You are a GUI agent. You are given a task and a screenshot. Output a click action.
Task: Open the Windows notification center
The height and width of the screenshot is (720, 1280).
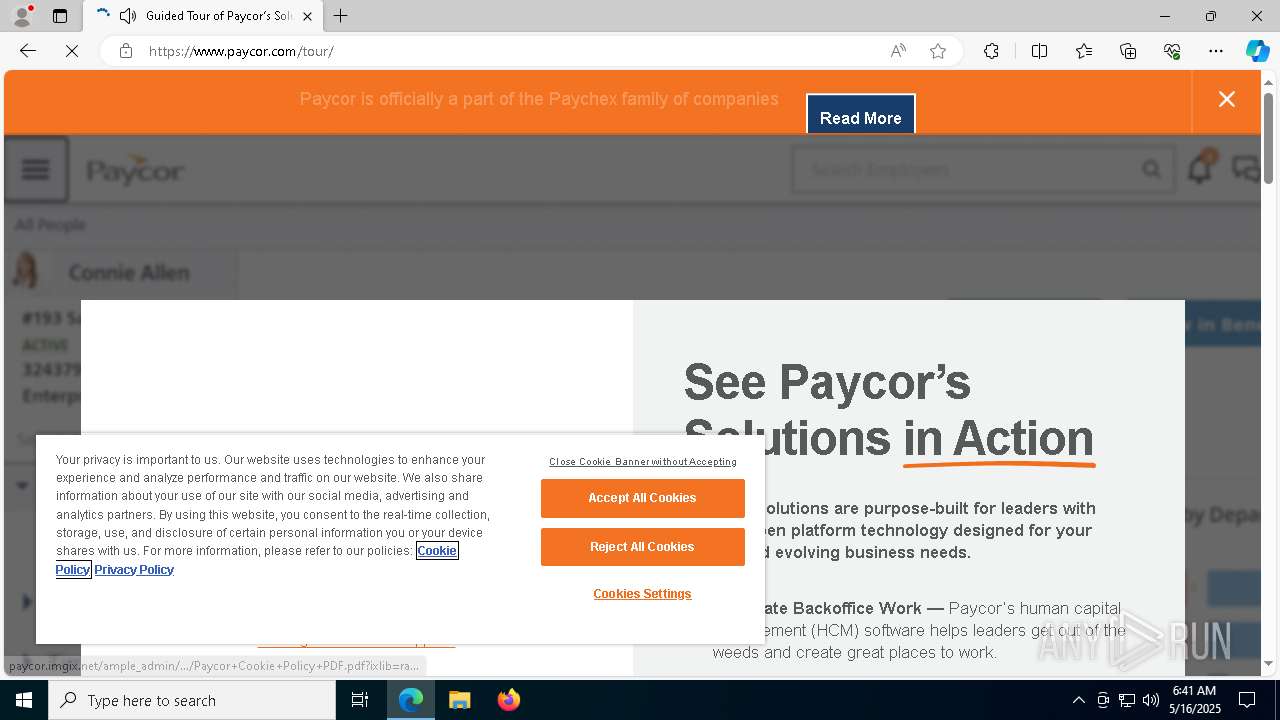1247,700
